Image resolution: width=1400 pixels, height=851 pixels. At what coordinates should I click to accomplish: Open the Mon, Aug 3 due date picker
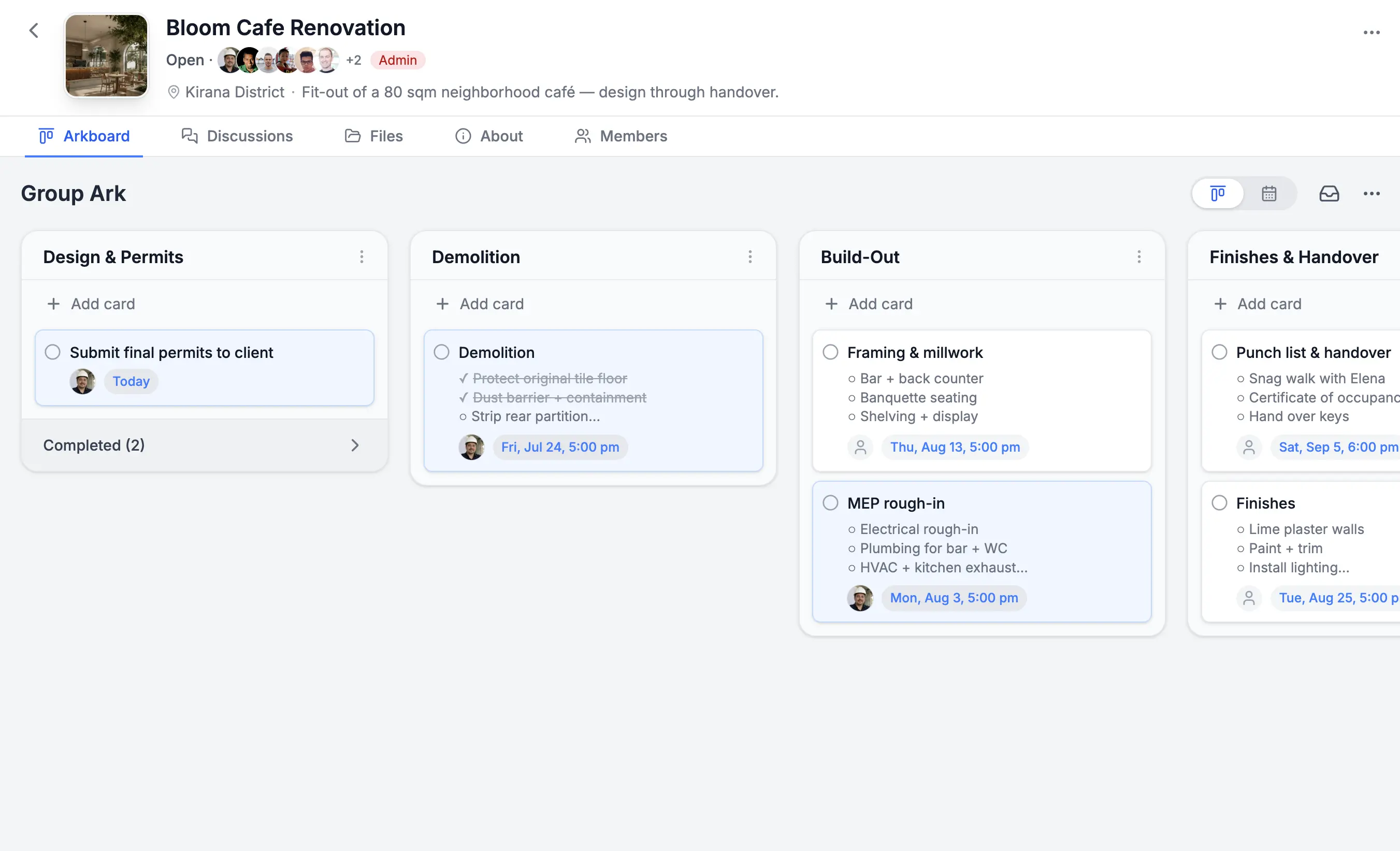954,598
